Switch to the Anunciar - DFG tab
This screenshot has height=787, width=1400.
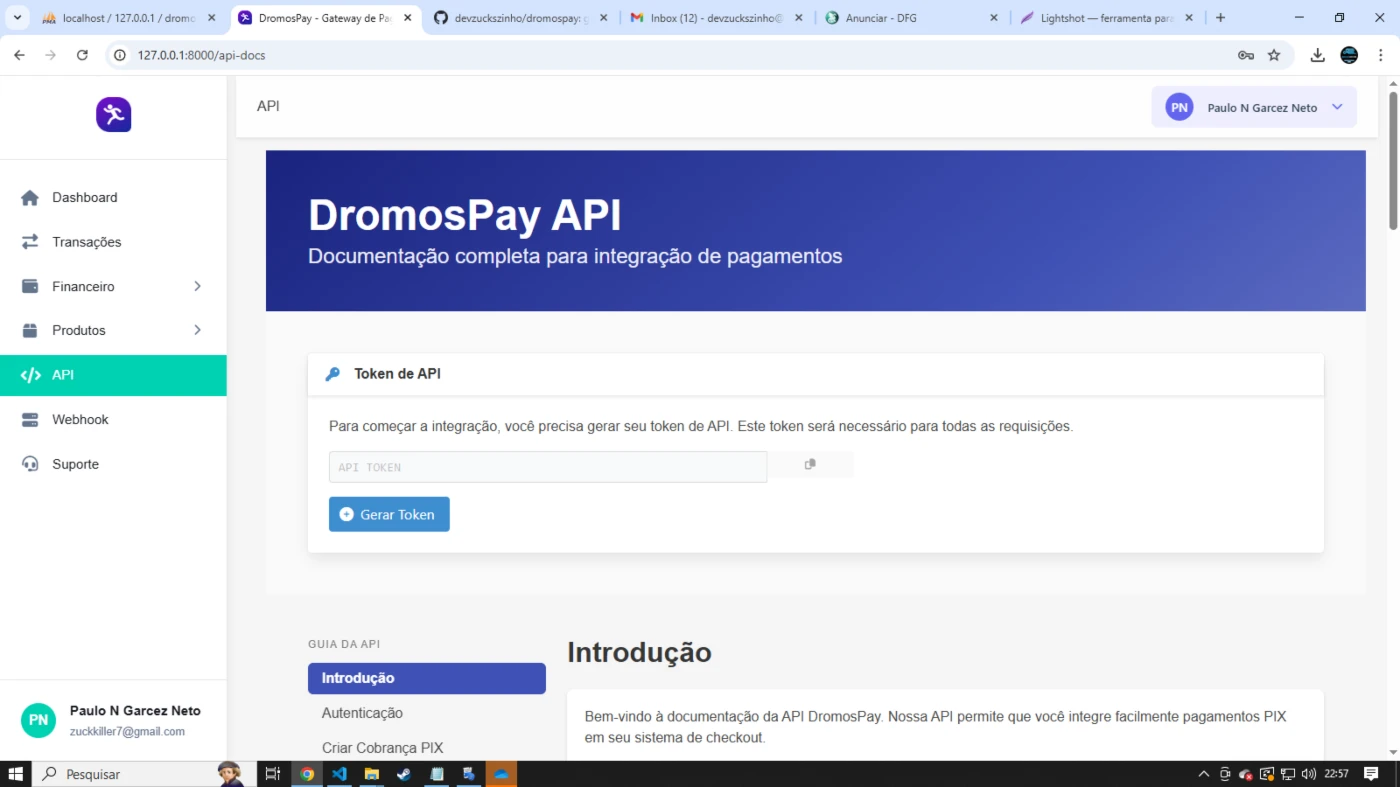point(908,18)
